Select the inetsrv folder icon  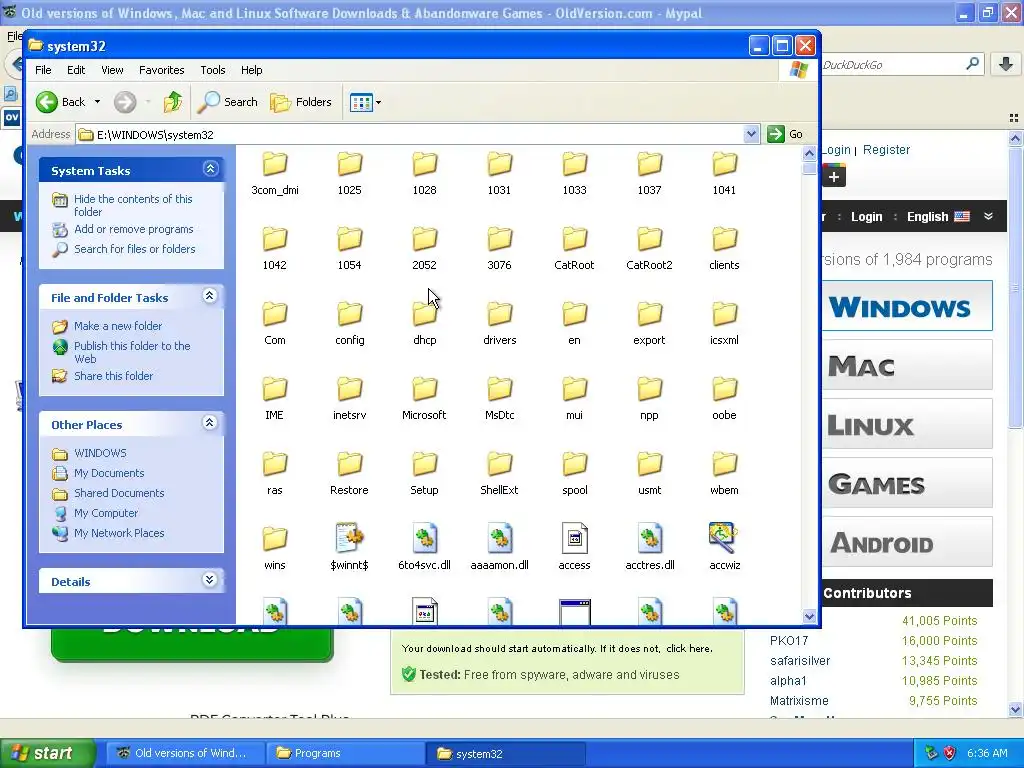click(350, 389)
